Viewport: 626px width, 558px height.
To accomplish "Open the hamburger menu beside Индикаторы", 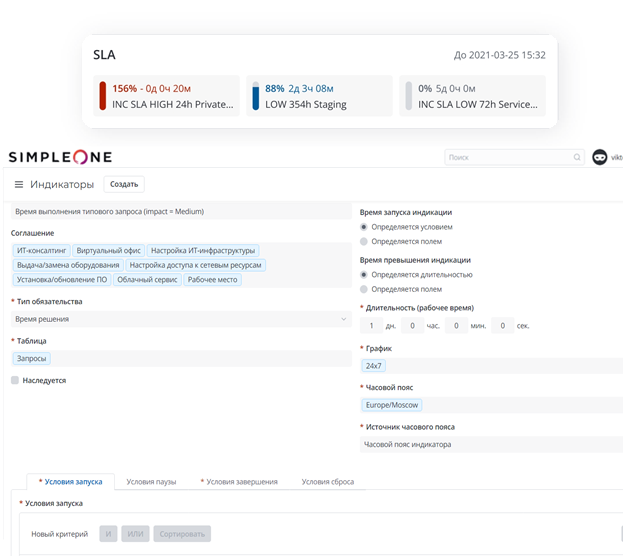I will point(19,184).
